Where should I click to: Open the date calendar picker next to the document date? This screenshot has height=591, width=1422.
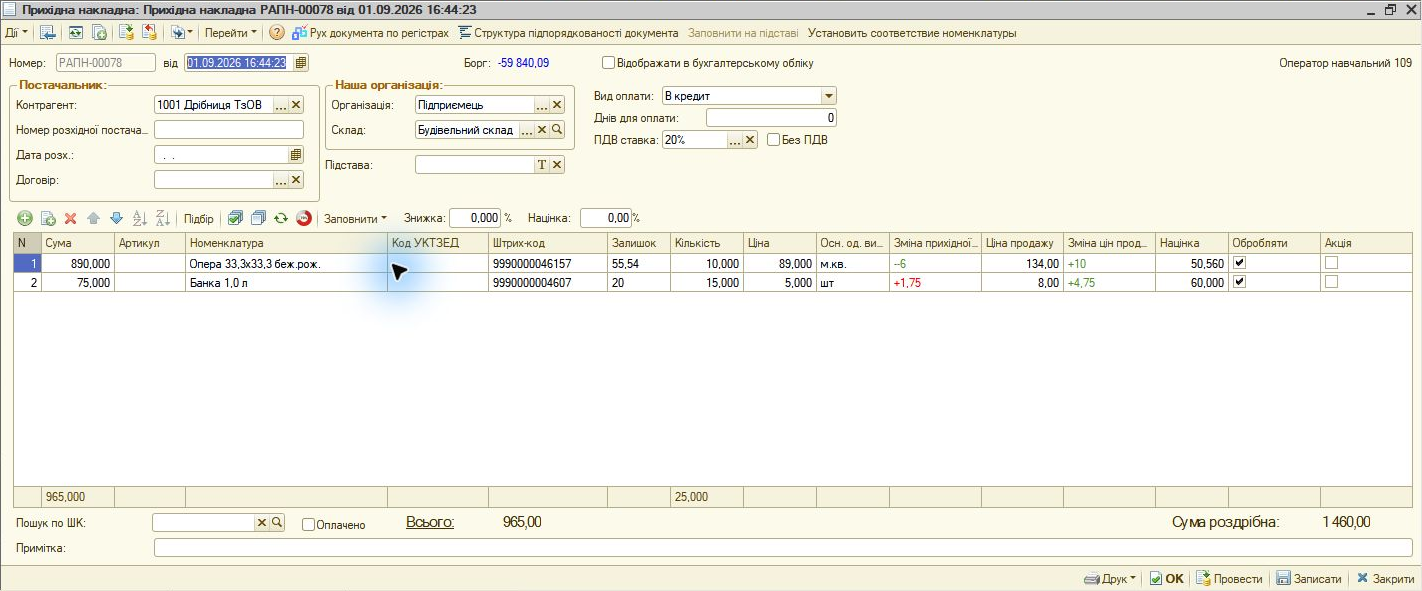(x=300, y=63)
